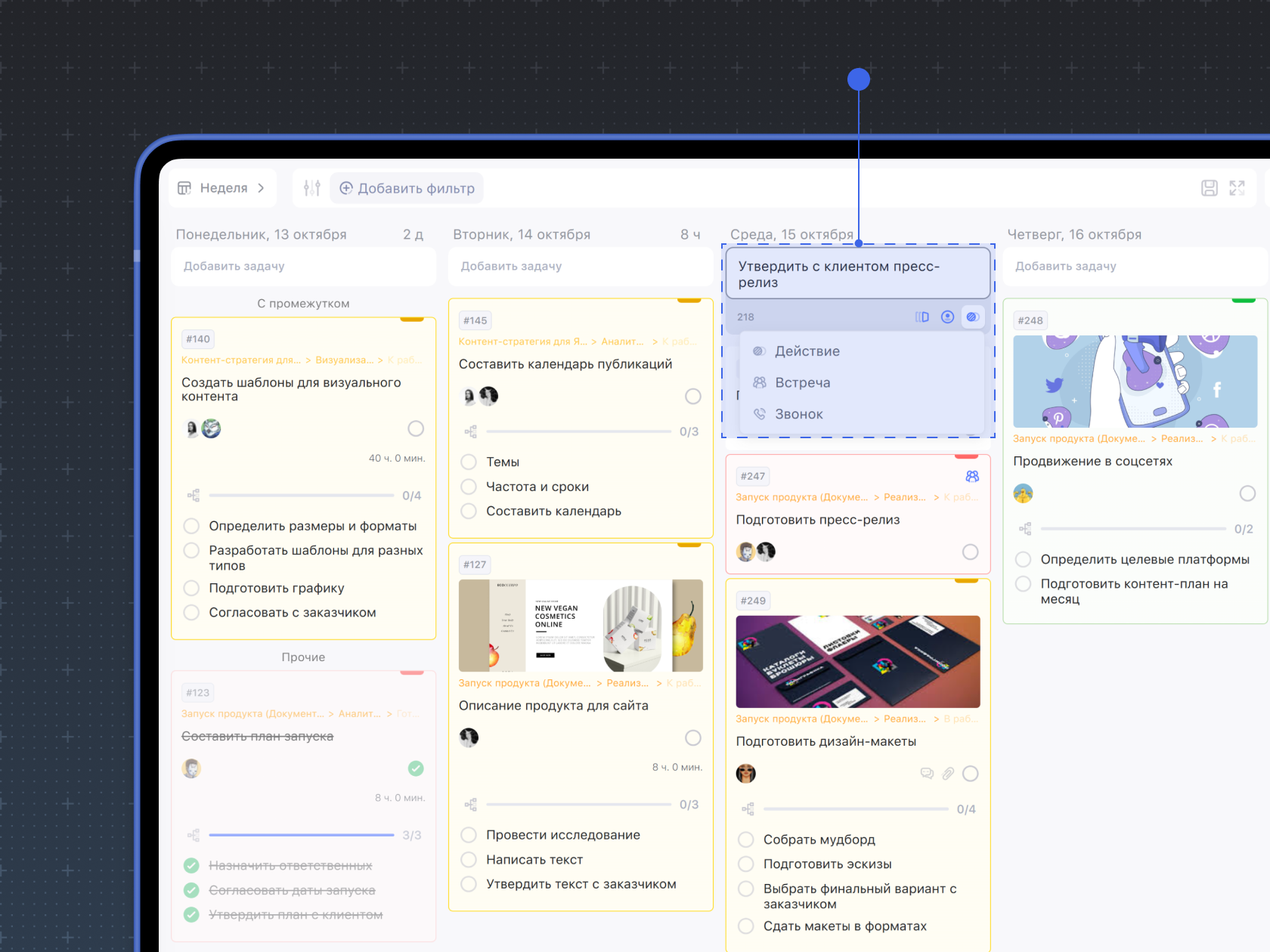Click subtask progress bar on card #123
The image size is (1270, 952).
[302, 835]
